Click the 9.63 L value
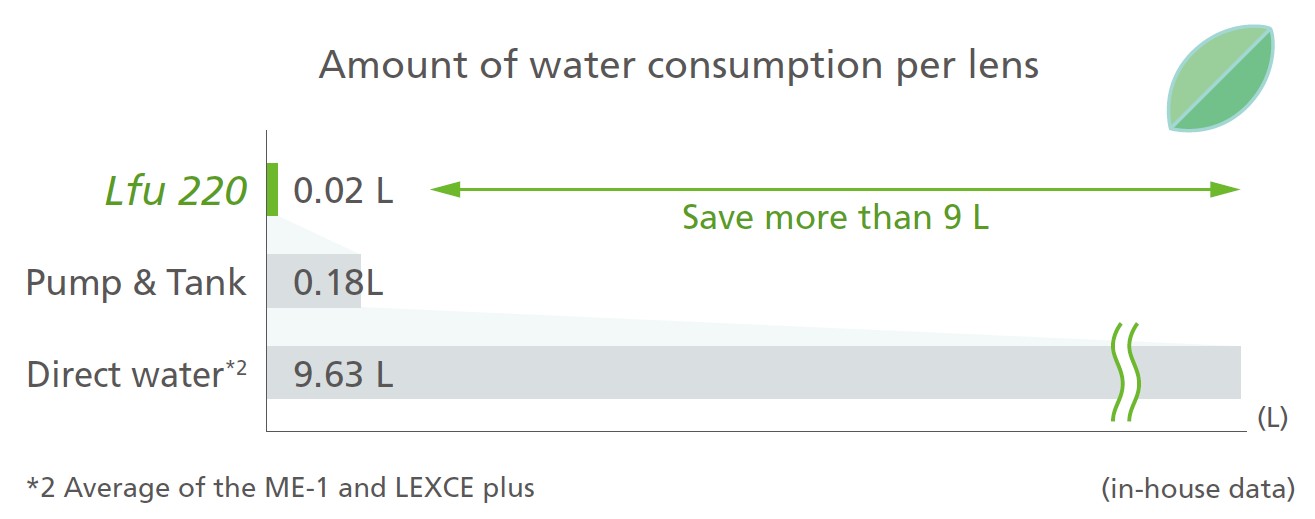 (x=343, y=374)
